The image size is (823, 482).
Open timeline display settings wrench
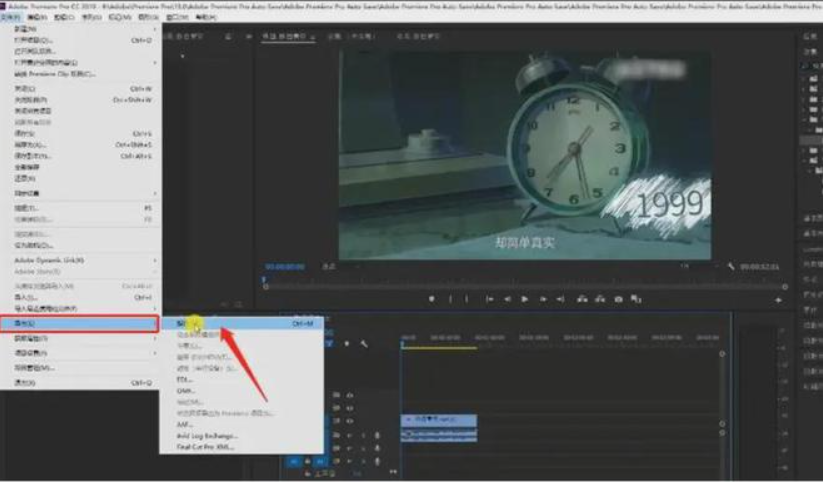(x=364, y=343)
